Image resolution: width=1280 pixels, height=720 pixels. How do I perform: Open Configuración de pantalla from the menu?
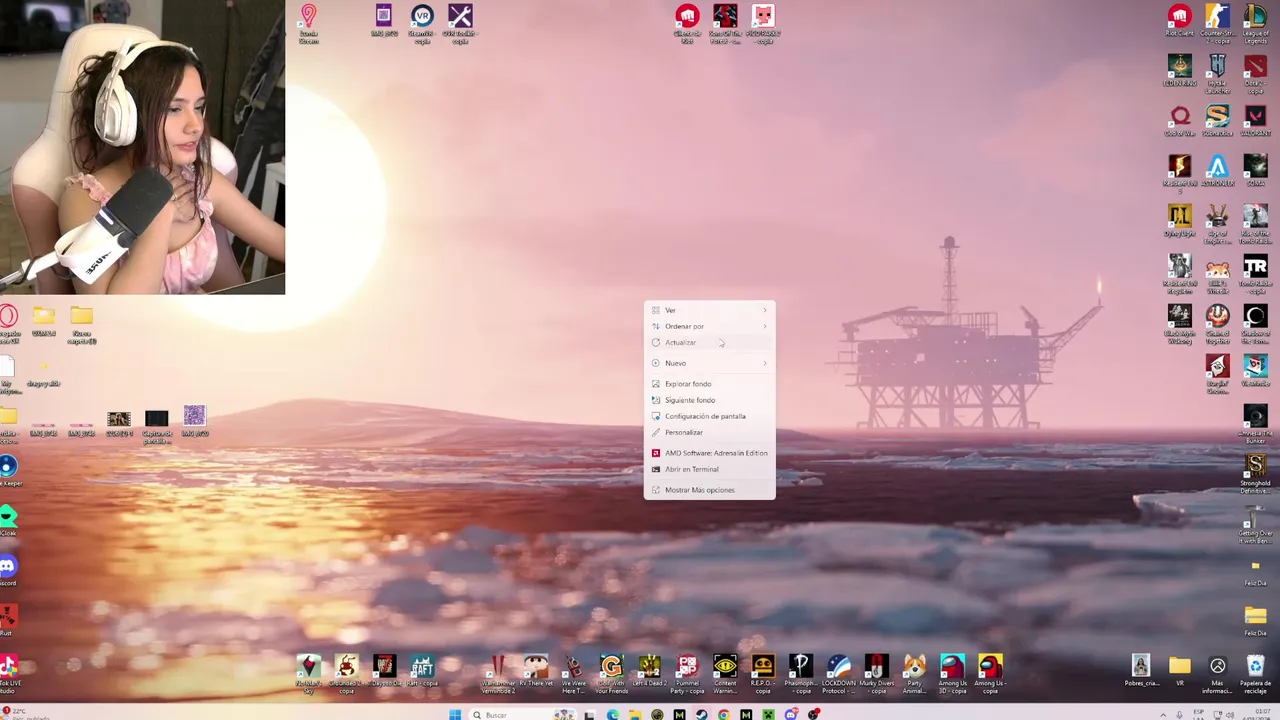coord(709,416)
